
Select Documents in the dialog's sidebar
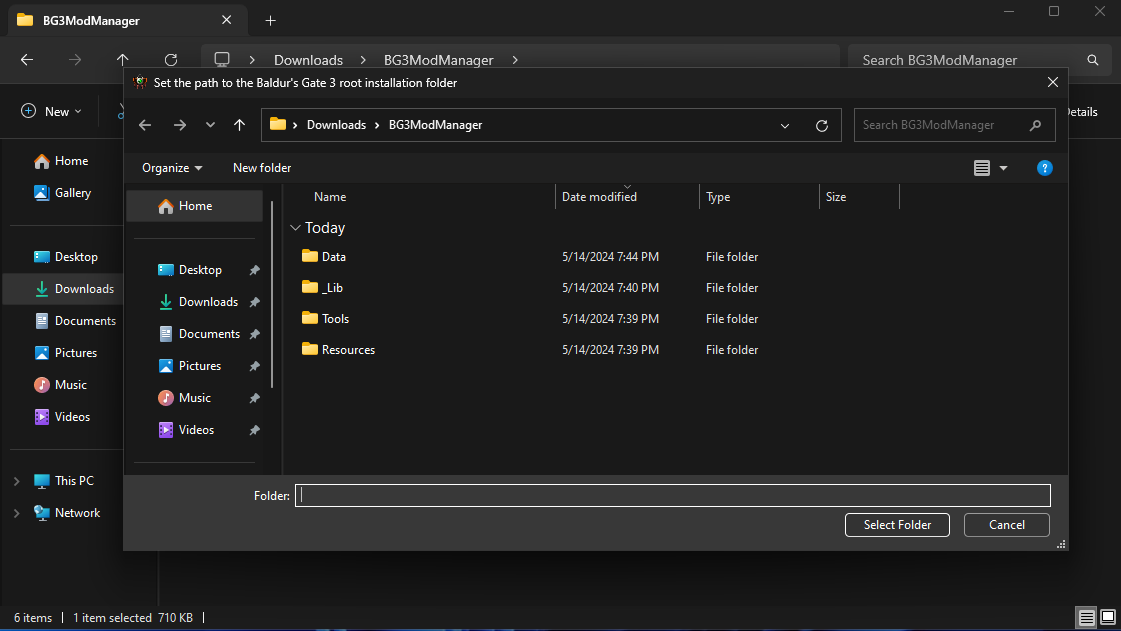pos(209,334)
